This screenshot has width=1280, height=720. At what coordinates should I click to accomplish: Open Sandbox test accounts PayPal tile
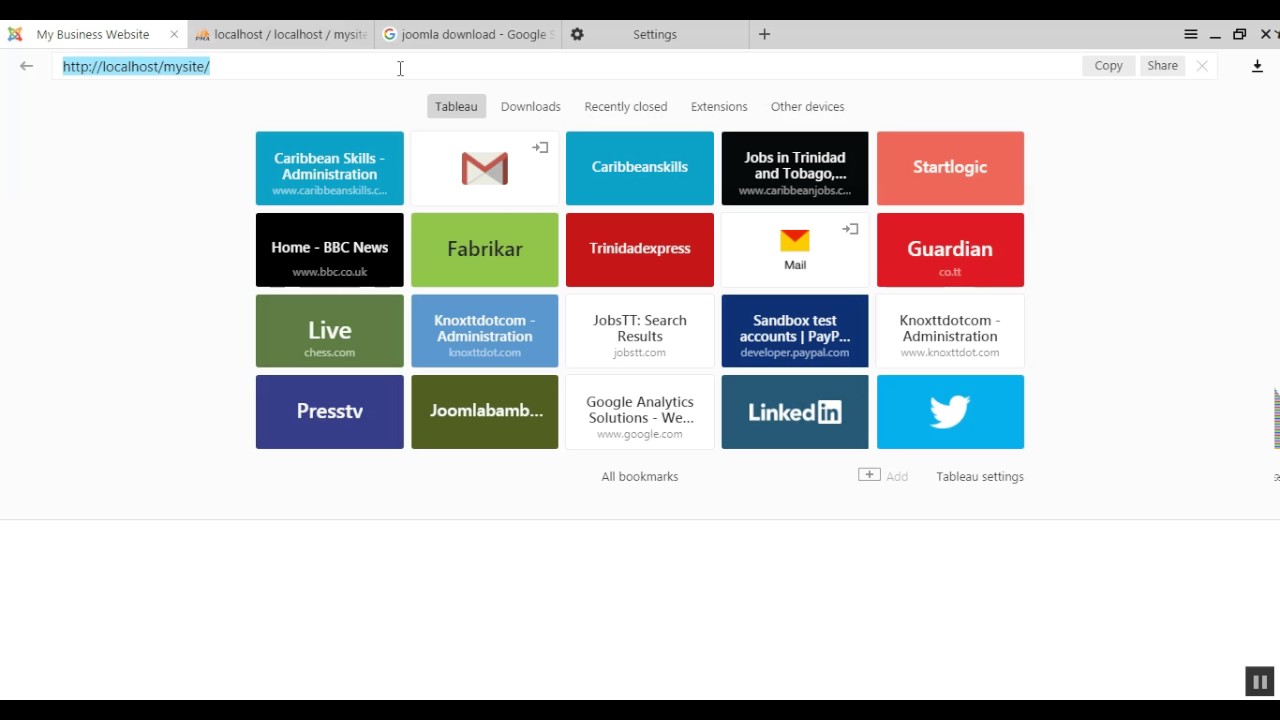795,331
